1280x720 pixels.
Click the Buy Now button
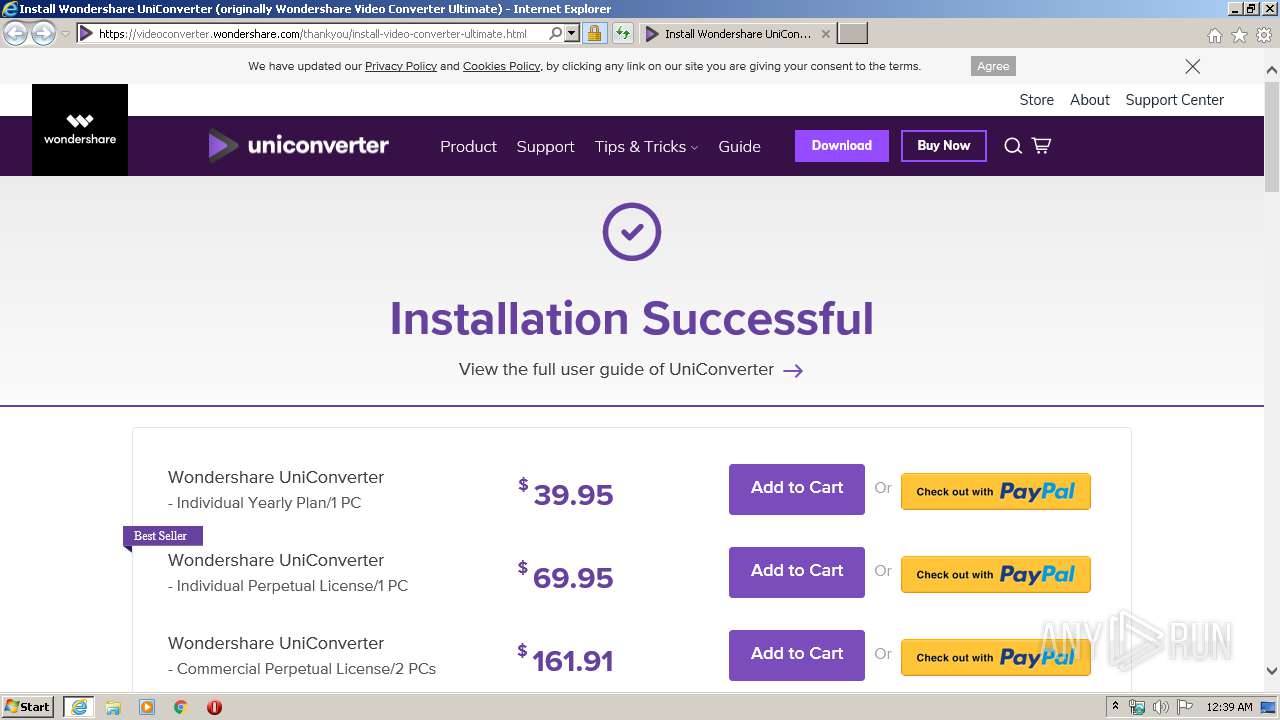pyautogui.click(x=944, y=146)
